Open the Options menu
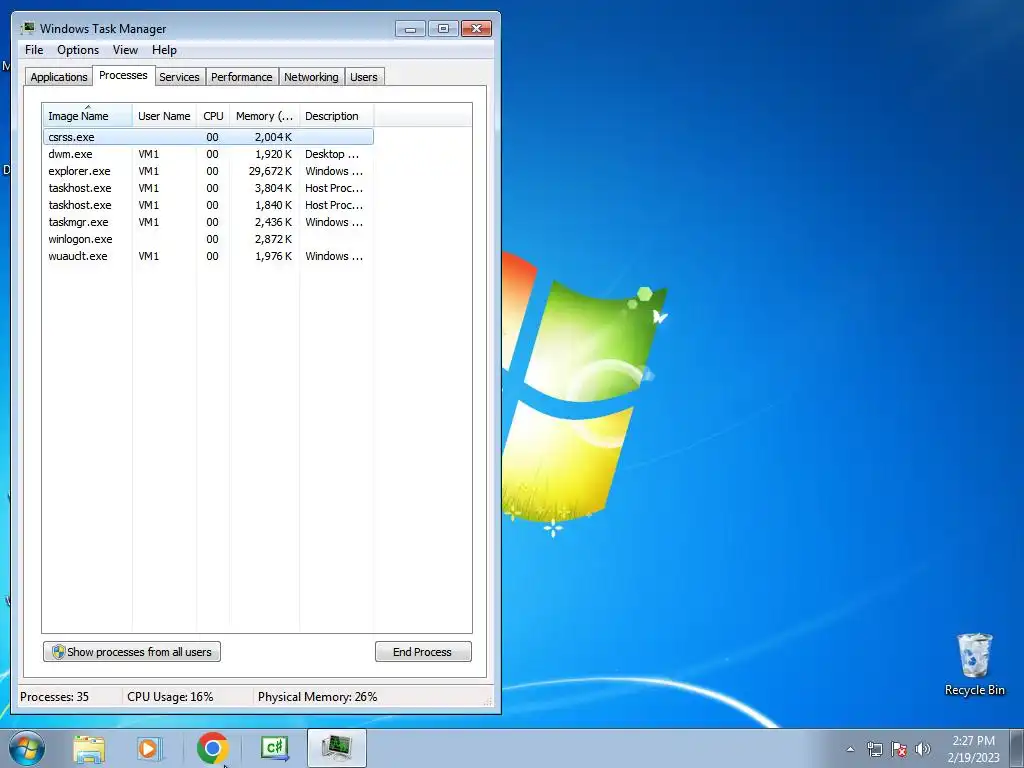This screenshot has height=768, width=1024. [78, 50]
